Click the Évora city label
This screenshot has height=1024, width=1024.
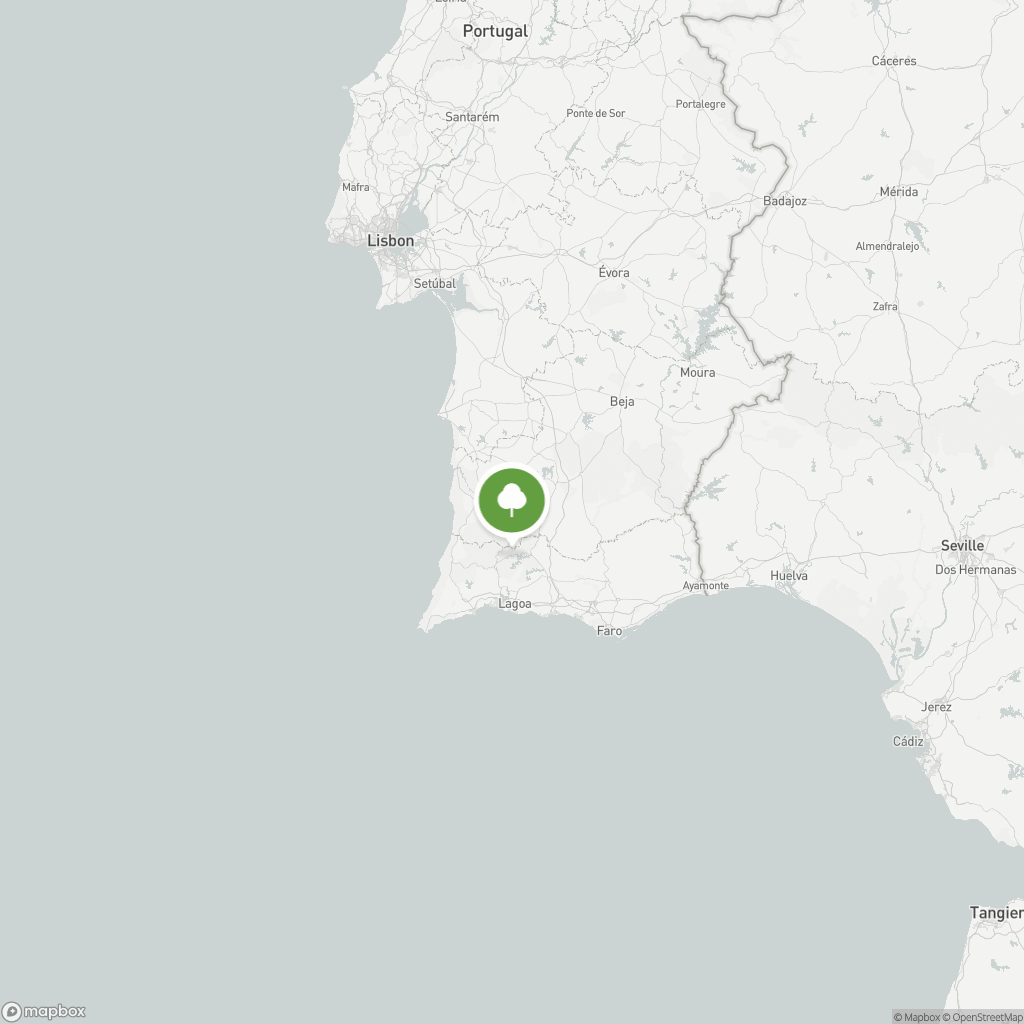(614, 272)
